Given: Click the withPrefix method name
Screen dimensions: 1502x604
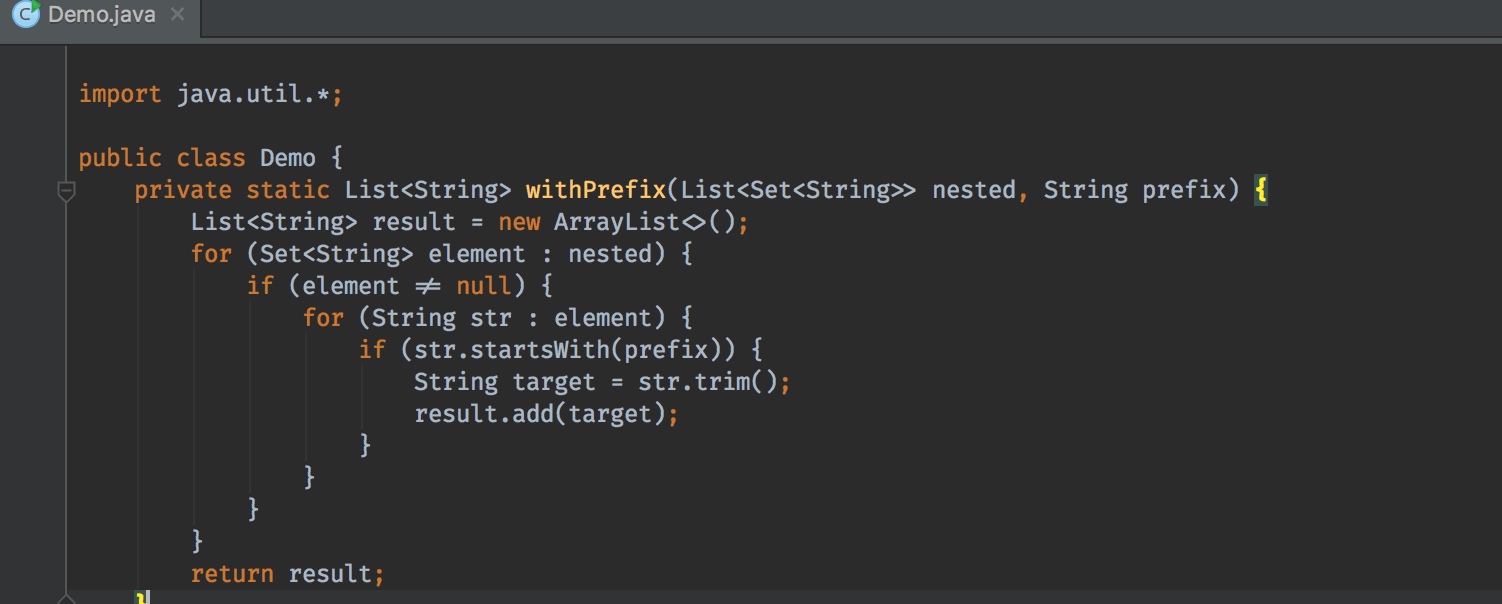Looking at the screenshot, I should click(x=595, y=190).
